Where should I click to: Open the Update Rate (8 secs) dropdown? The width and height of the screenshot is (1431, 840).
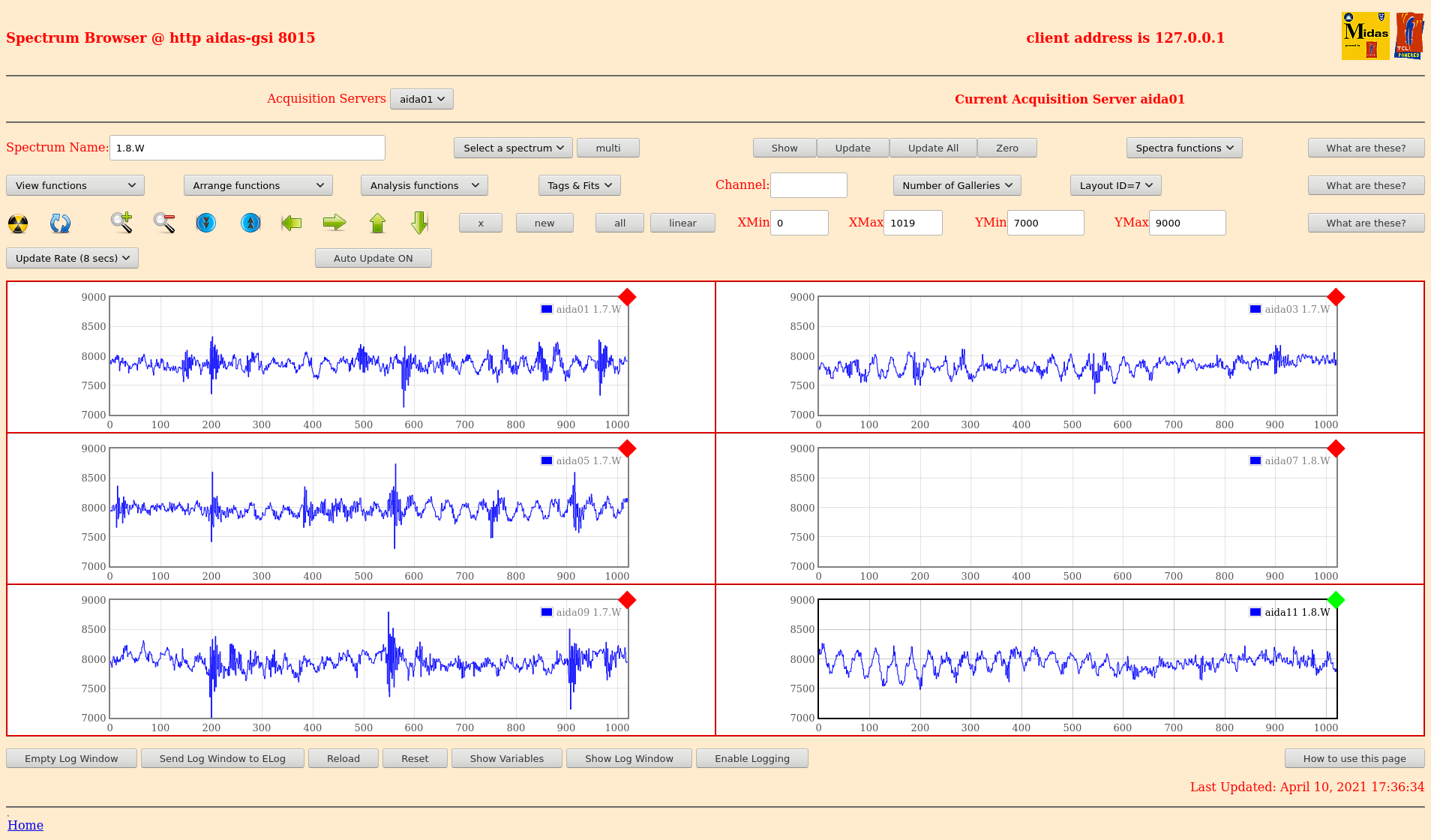(x=72, y=258)
